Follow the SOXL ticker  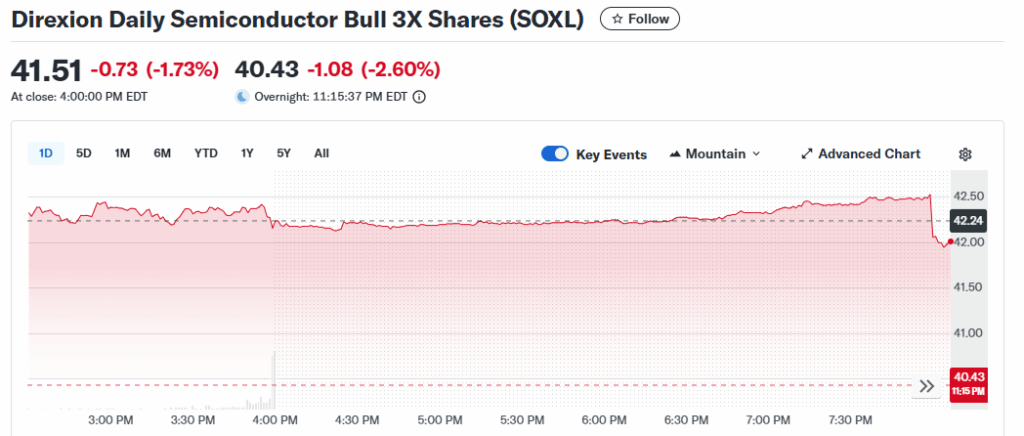click(640, 19)
